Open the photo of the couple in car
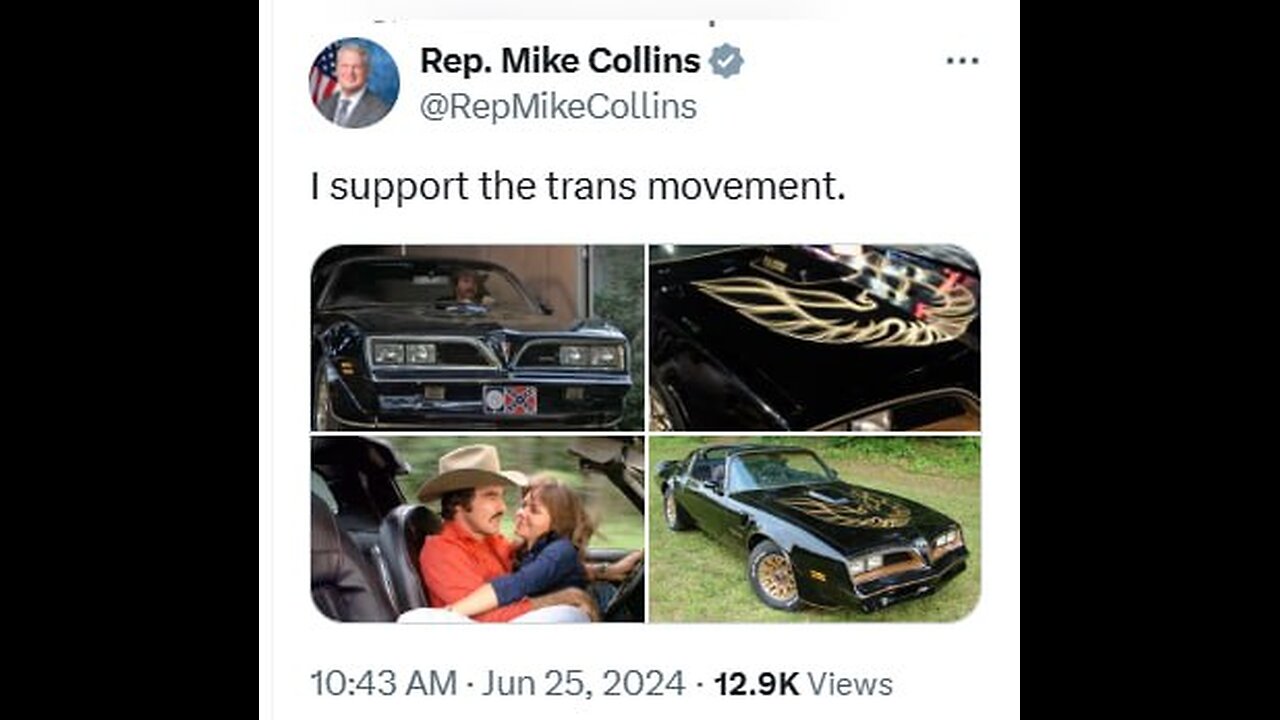The width and height of the screenshot is (1280, 720). (x=478, y=529)
